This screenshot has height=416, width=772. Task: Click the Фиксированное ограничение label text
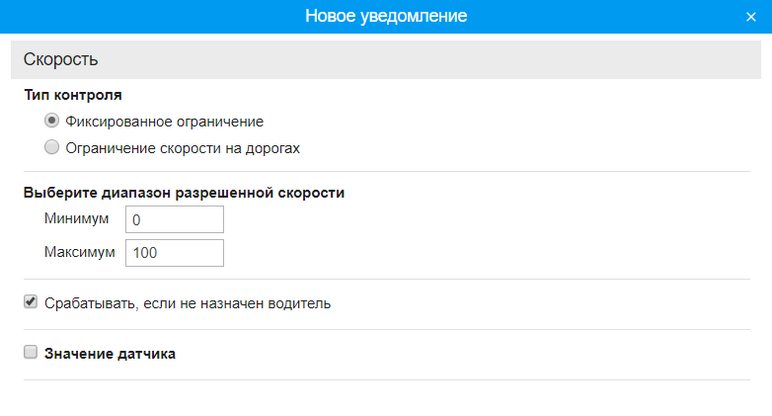[x=164, y=122]
